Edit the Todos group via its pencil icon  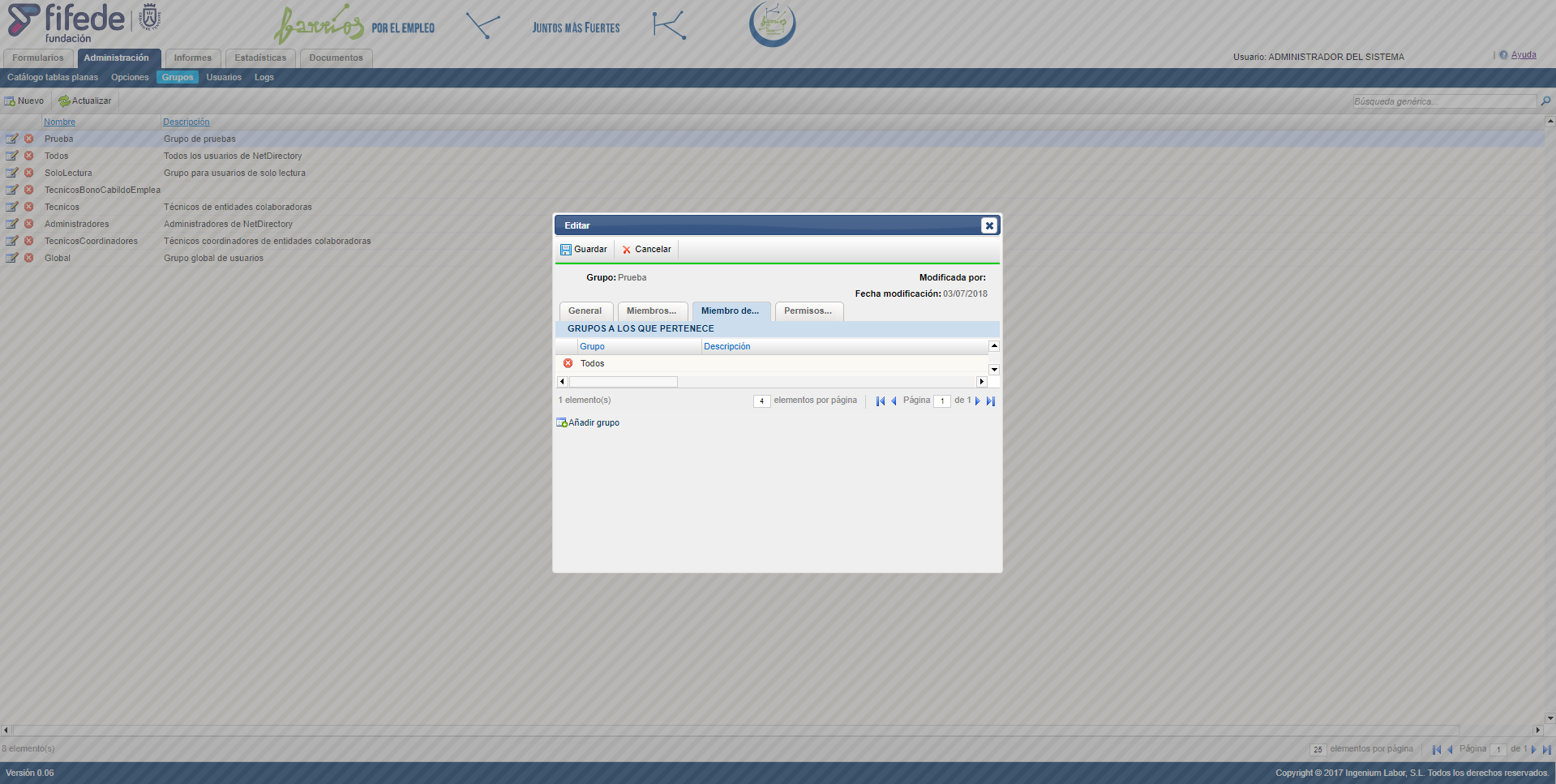coord(12,156)
